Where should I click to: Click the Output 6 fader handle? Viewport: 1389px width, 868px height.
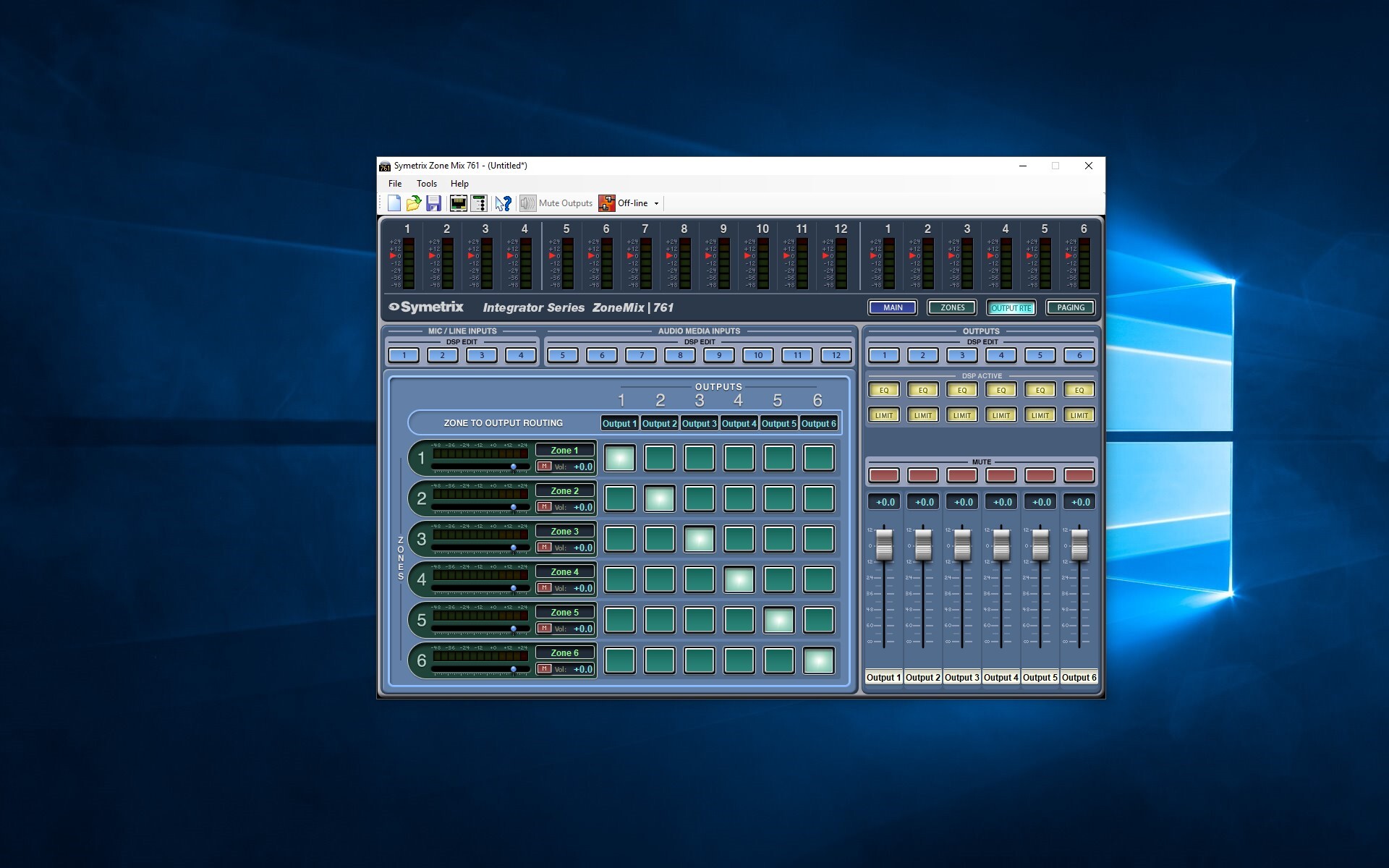point(1079,545)
